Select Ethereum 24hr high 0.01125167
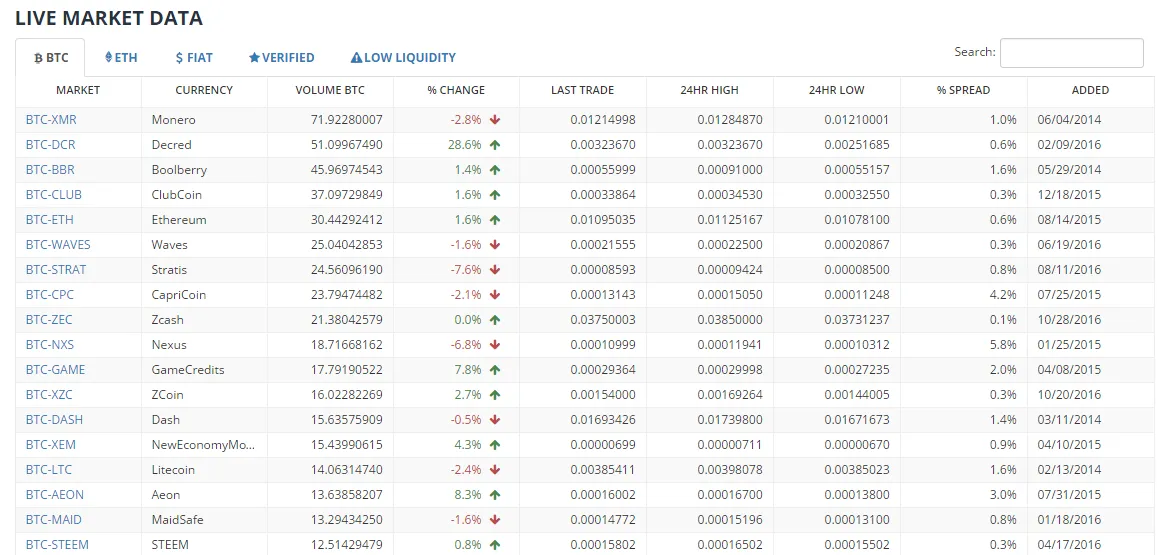Image resolution: width=1164 pixels, height=555 pixels. (x=730, y=220)
